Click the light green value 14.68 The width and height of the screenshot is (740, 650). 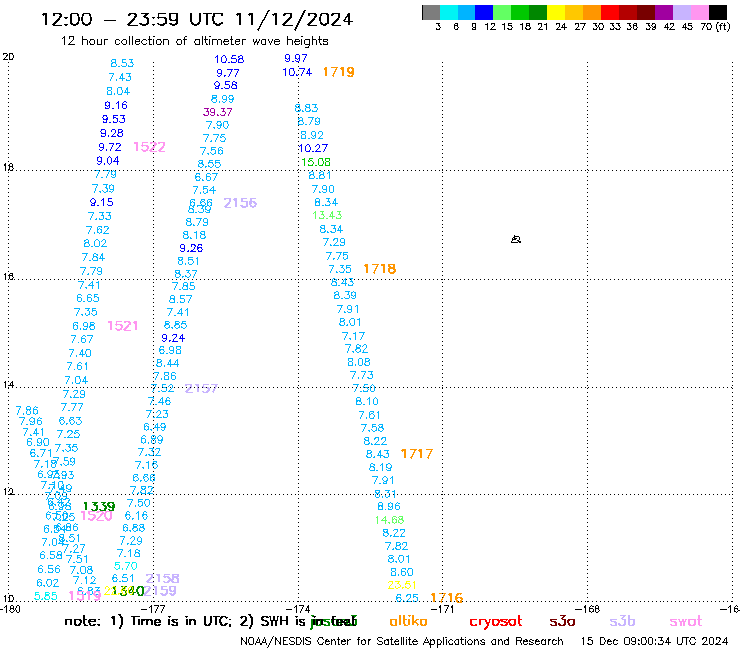click(x=389, y=520)
